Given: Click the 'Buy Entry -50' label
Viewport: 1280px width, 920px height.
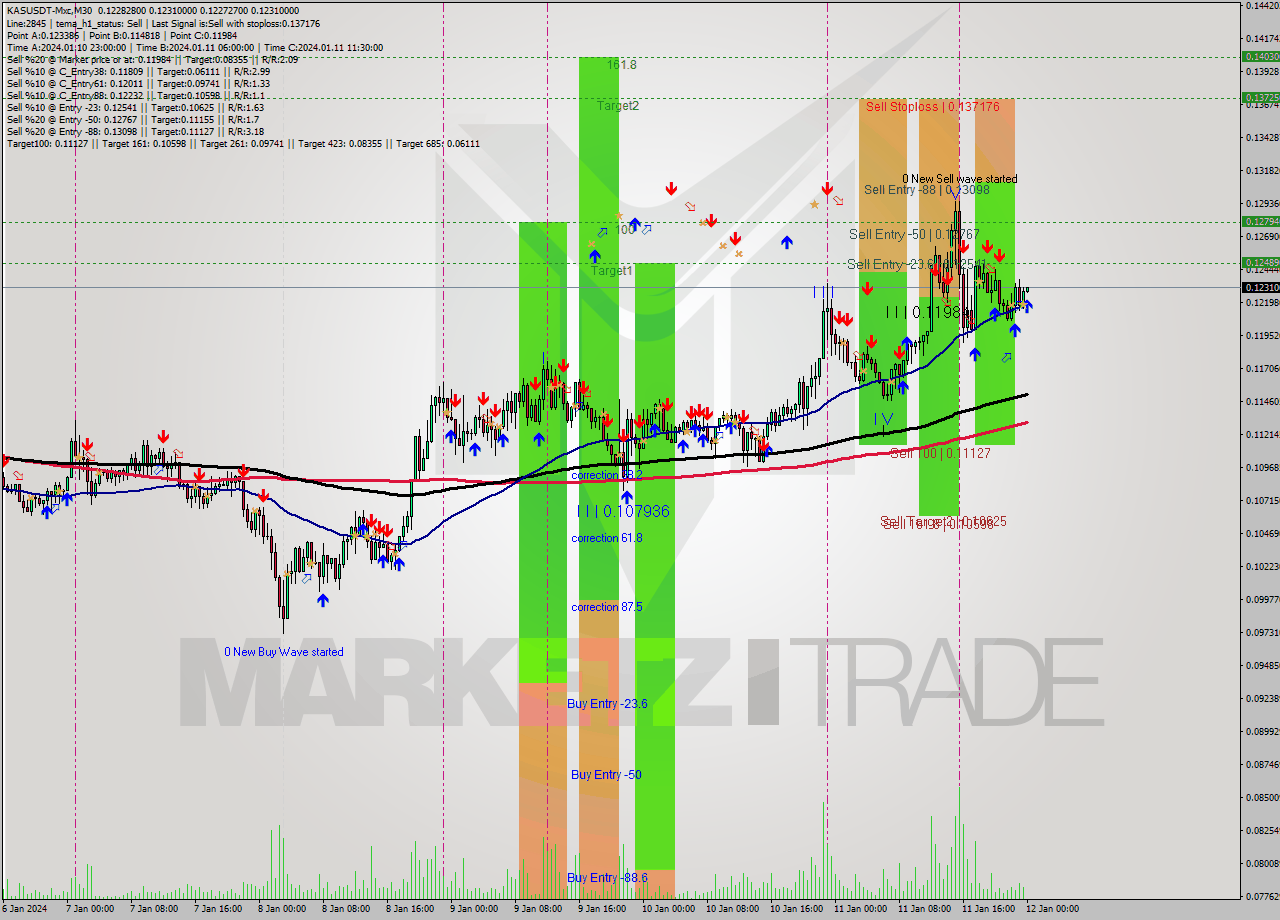Looking at the screenshot, I should [x=606, y=775].
